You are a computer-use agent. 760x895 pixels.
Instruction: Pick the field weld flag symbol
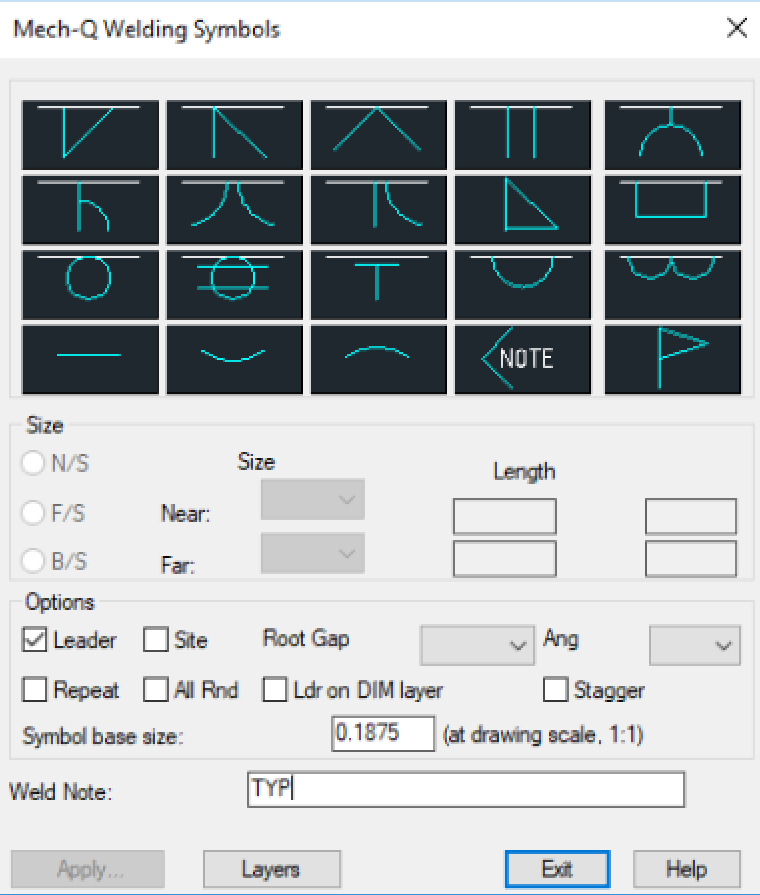pyautogui.click(x=672, y=359)
